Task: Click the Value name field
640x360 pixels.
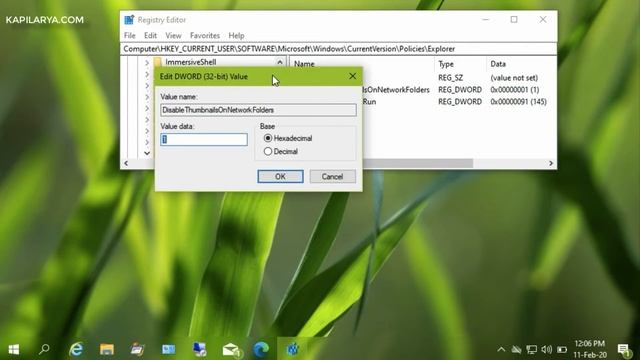Action: pos(258,110)
